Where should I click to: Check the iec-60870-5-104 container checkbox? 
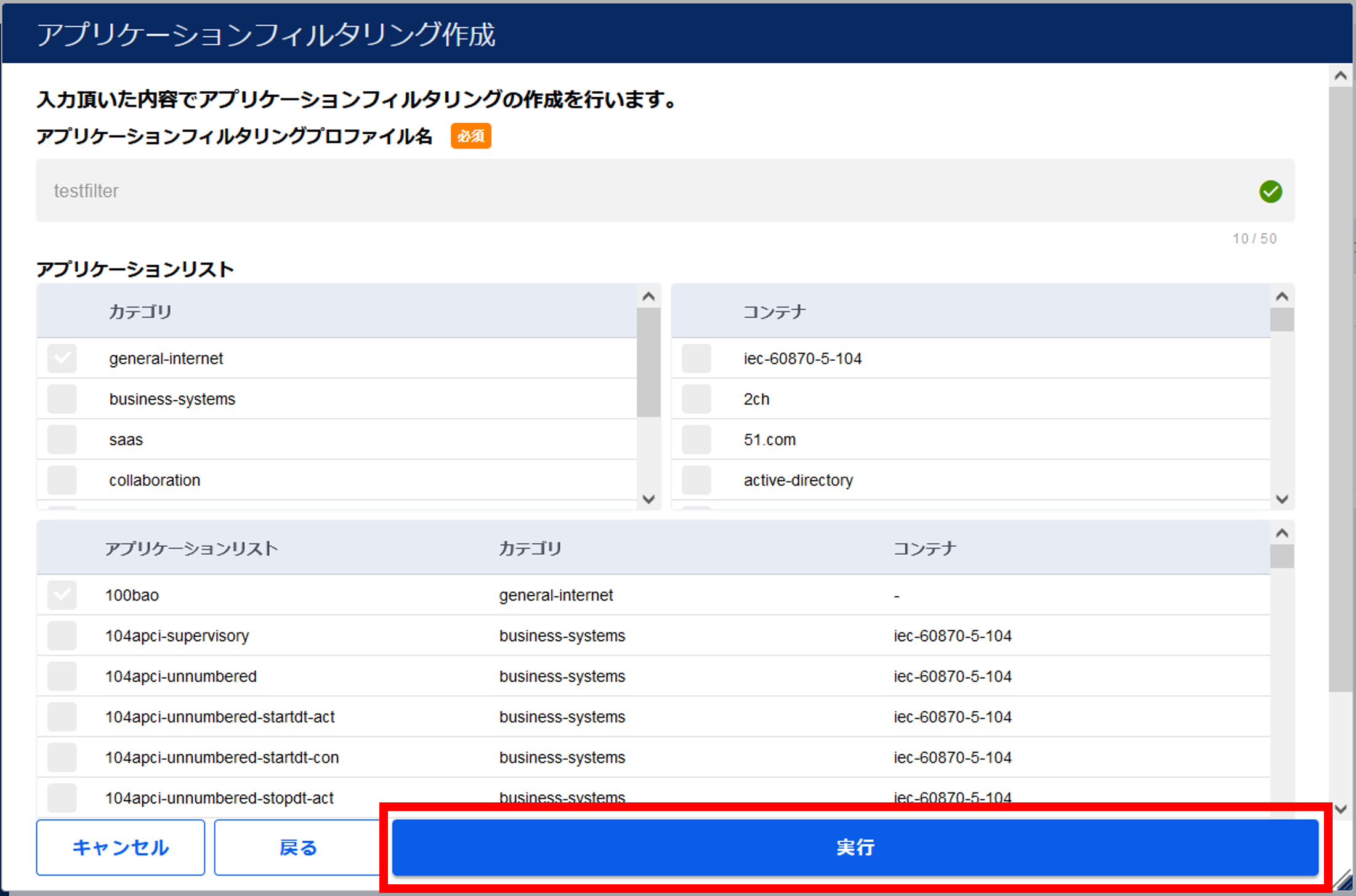[x=696, y=358]
